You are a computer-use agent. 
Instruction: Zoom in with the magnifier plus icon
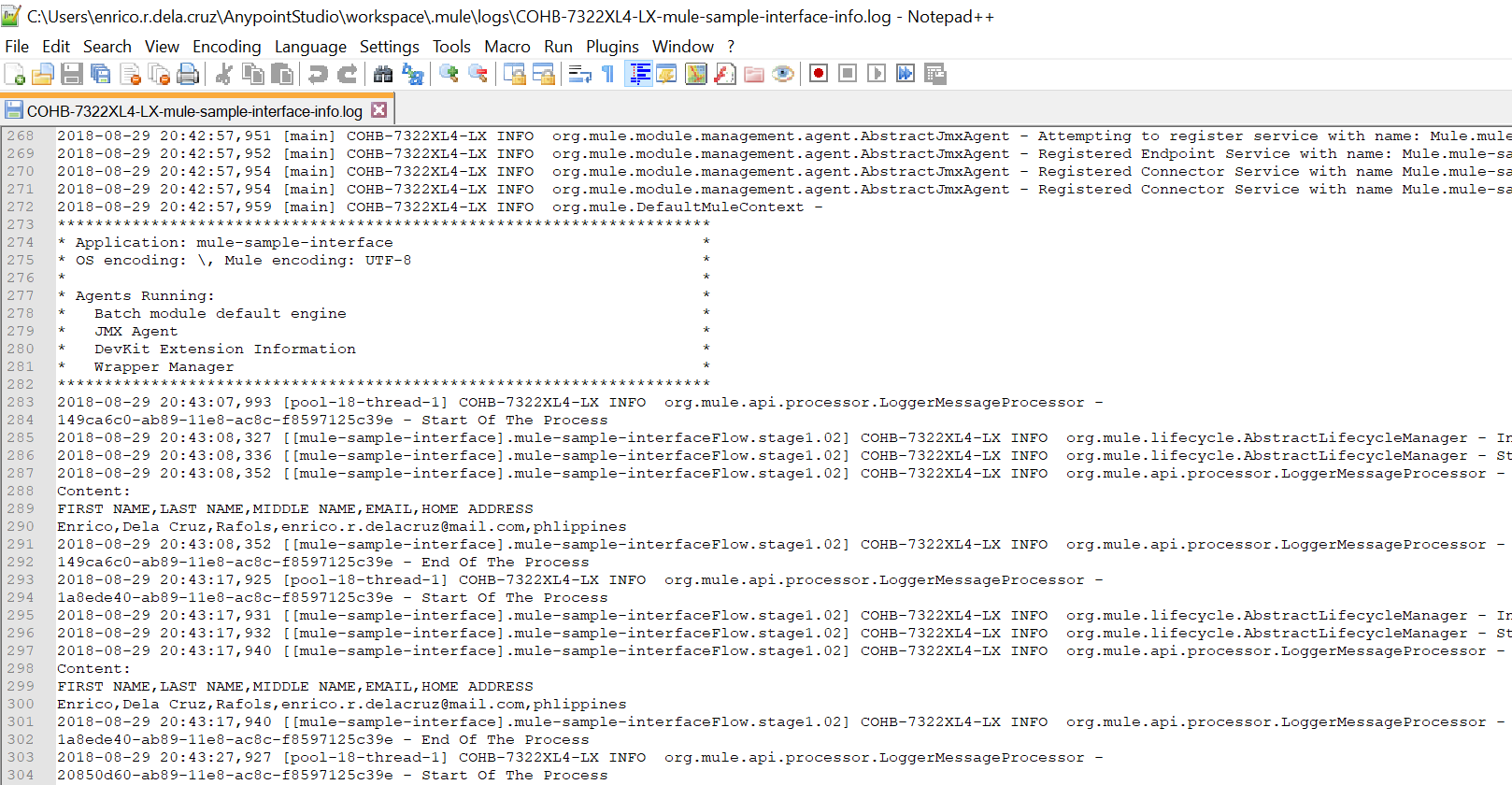[449, 74]
